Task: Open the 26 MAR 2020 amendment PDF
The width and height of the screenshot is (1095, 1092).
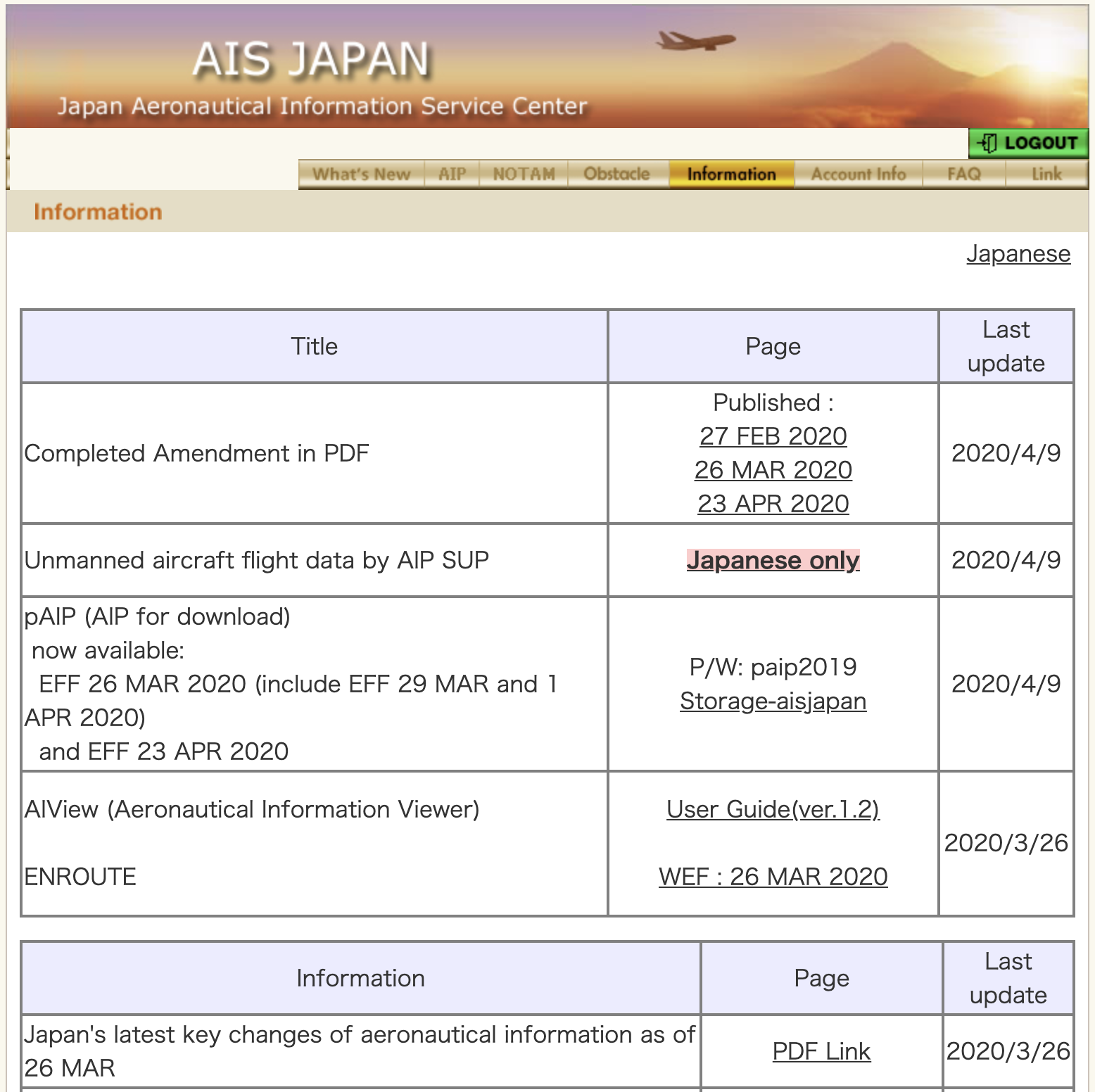Action: [x=773, y=470]
